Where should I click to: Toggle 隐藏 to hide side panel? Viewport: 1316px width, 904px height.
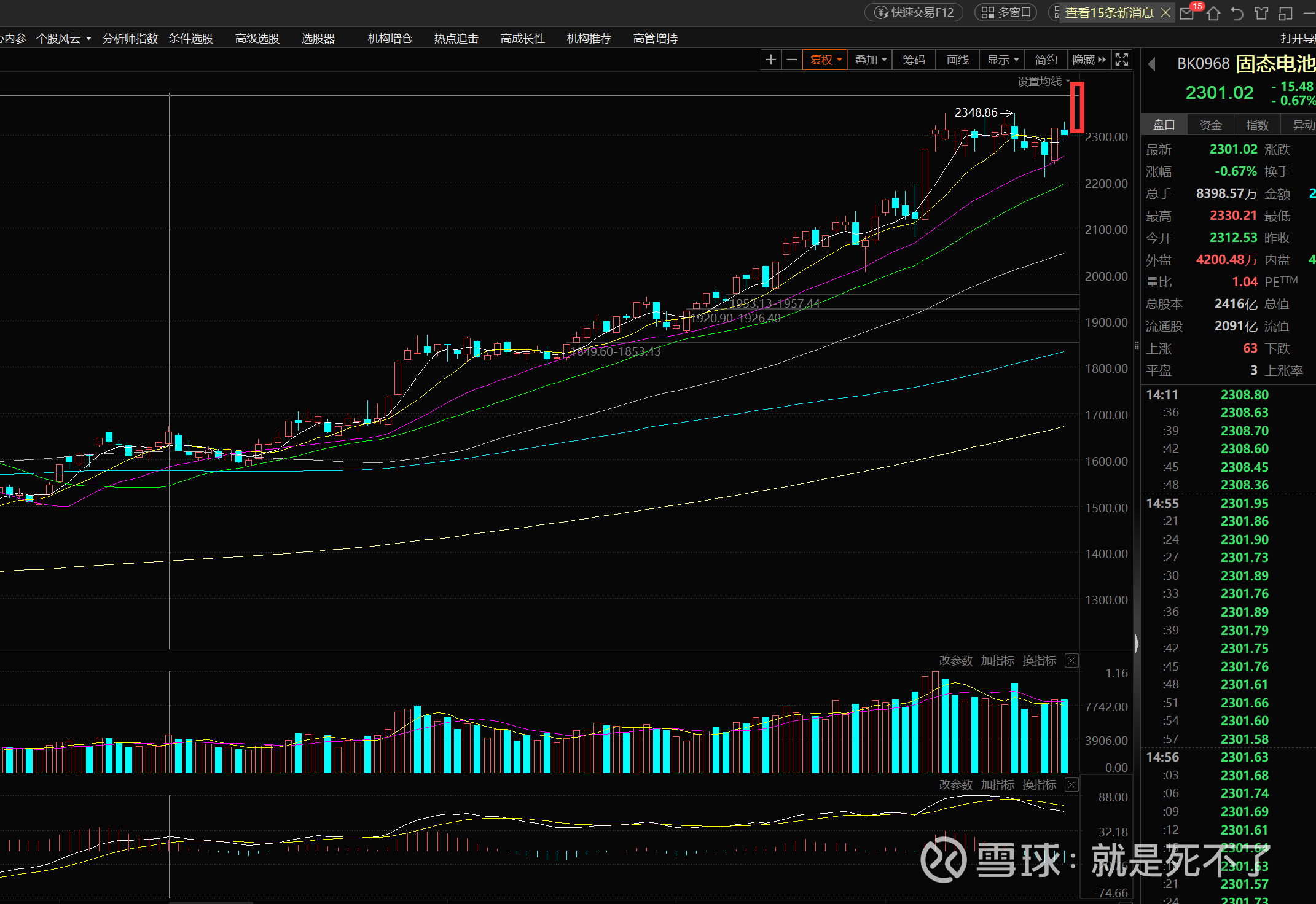pos(1089,60)
